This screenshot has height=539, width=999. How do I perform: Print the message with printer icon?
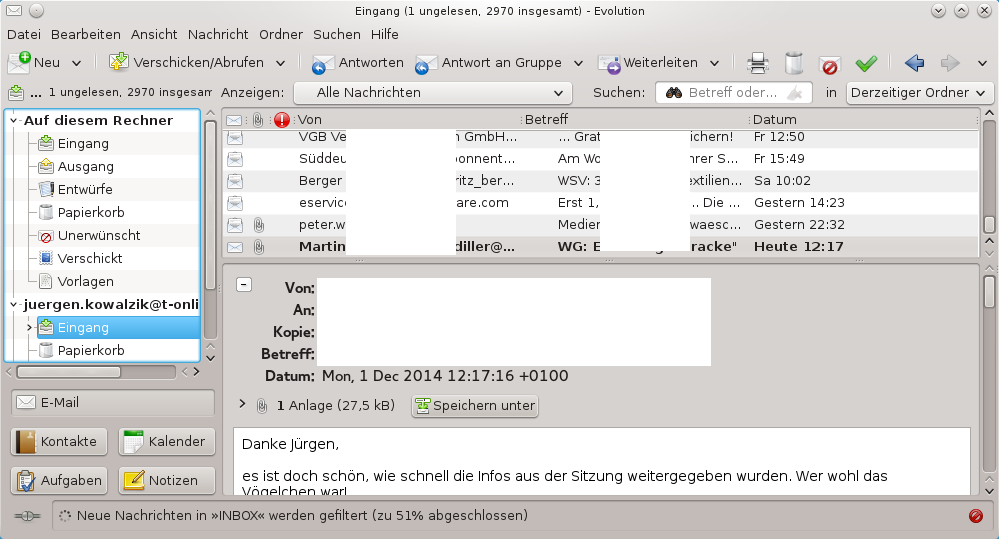[x=758, y=62]
